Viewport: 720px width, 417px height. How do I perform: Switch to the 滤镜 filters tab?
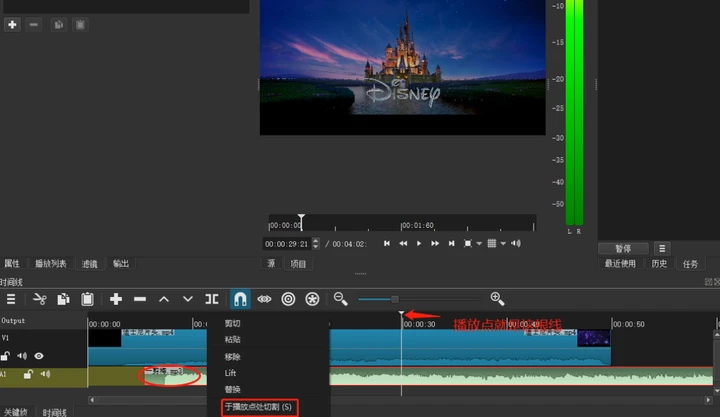click(x=90, y=264)
